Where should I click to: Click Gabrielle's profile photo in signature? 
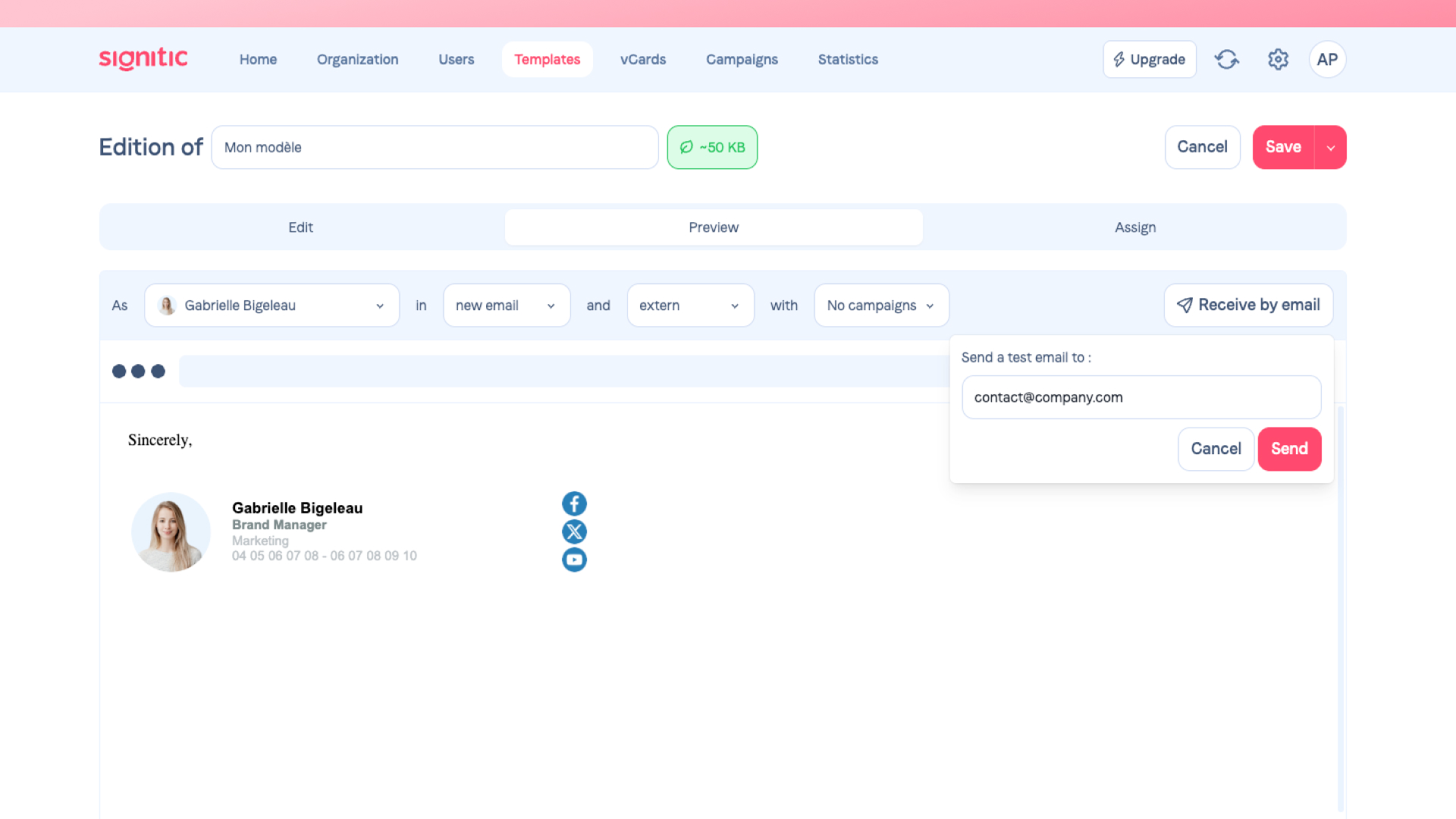tap(171, 532)
